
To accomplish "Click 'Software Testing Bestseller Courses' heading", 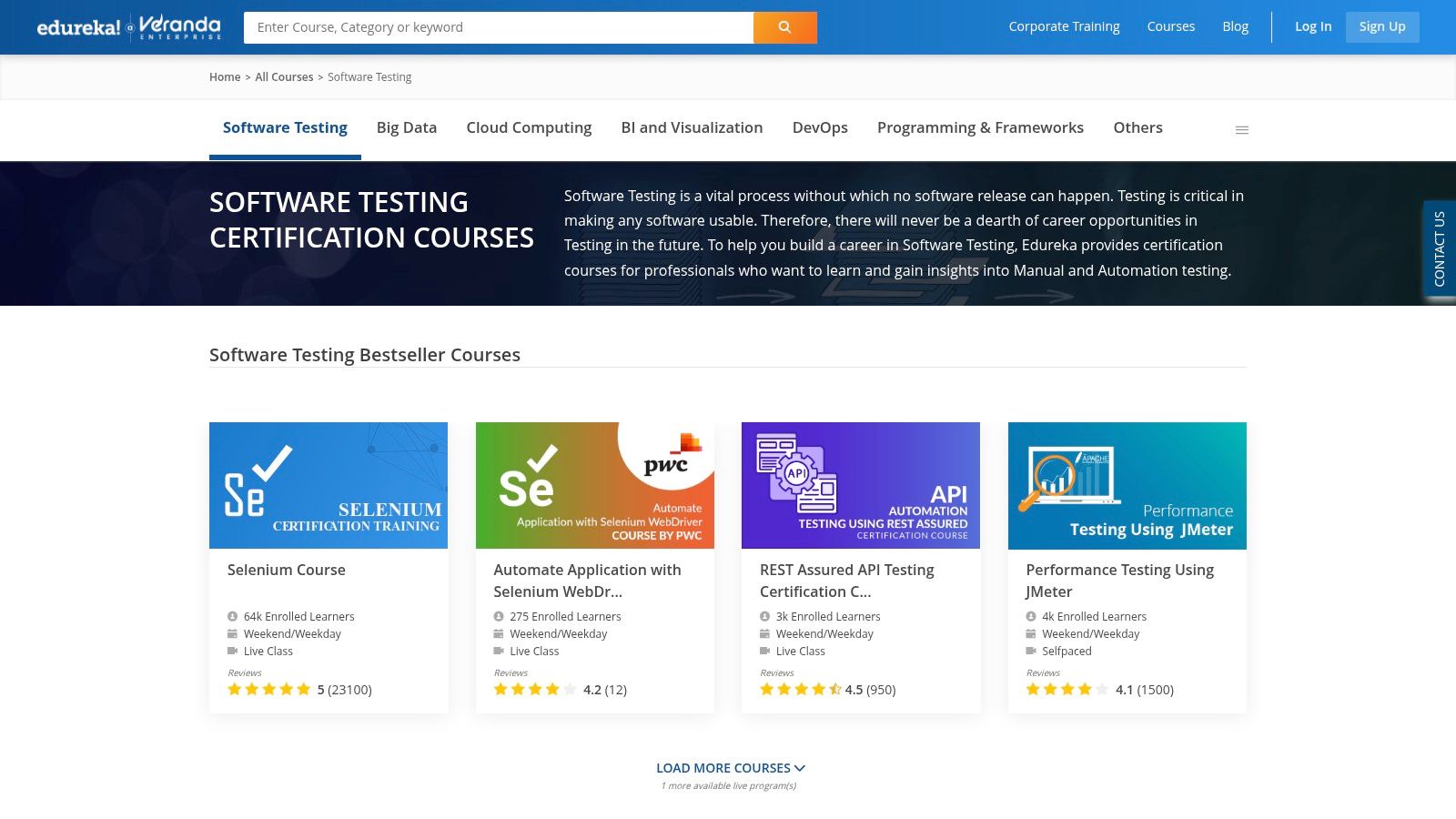I will (365, 355).
